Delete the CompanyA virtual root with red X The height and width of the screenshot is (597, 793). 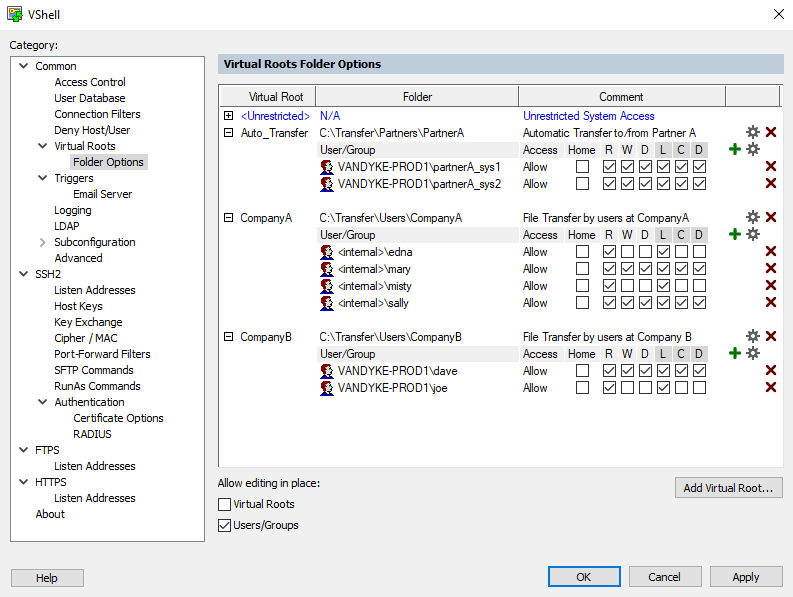click(x=771, y=217)
